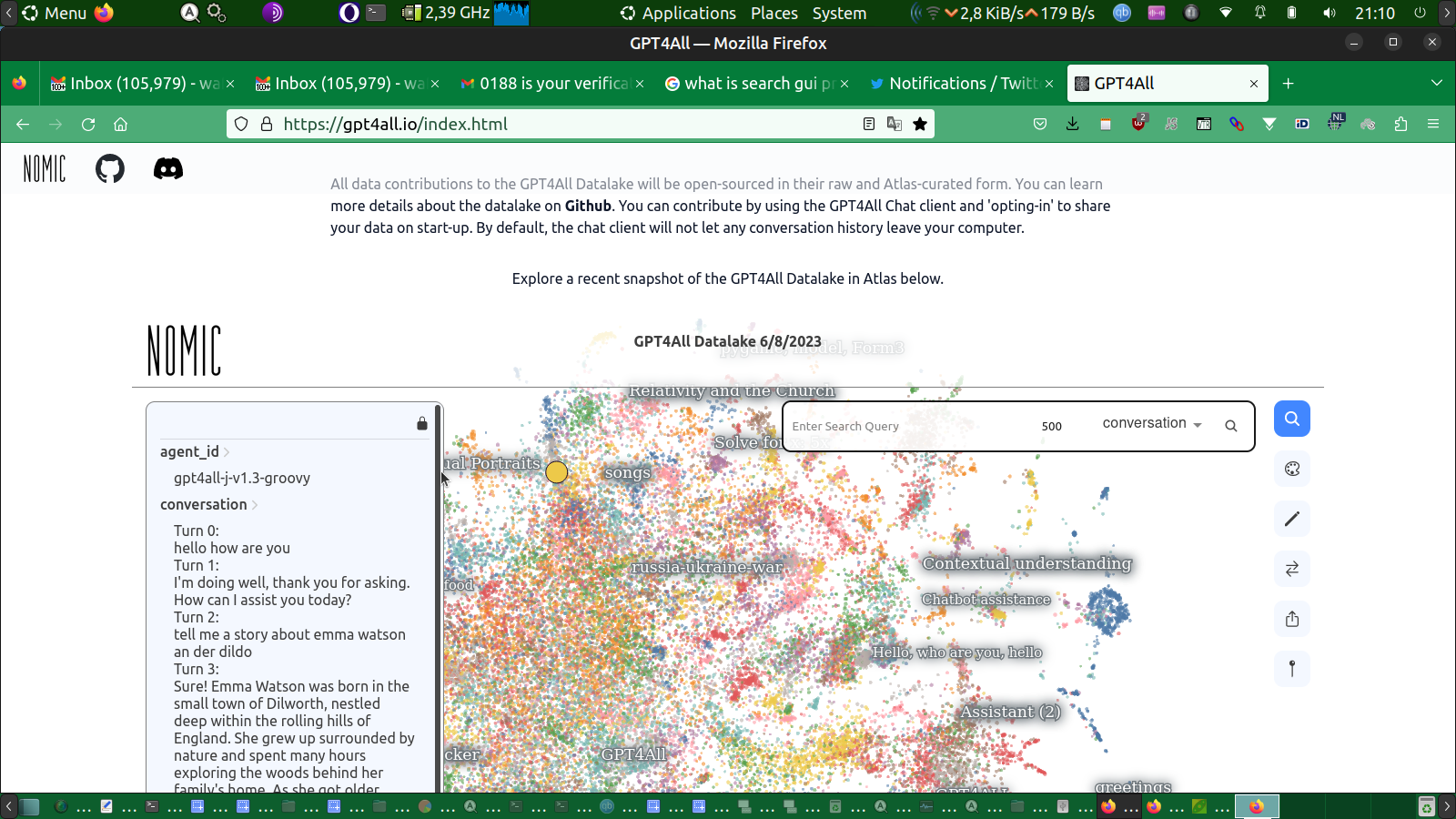Open the Places menu in the top panel
Viewport: 1456px width, 819px height.
tap(774, 13)
